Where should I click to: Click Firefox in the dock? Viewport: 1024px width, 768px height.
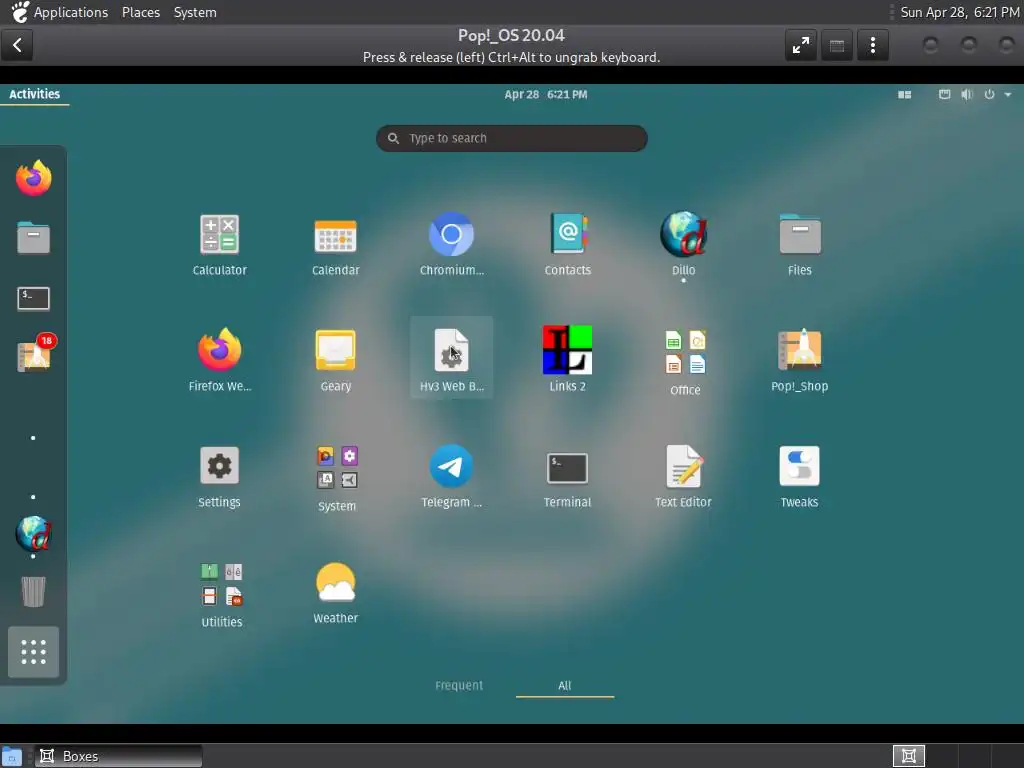click(x=33, y=178)
